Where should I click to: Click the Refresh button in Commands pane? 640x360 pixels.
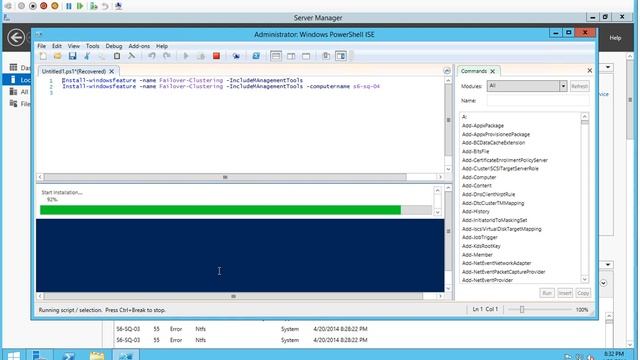point(579,86)
